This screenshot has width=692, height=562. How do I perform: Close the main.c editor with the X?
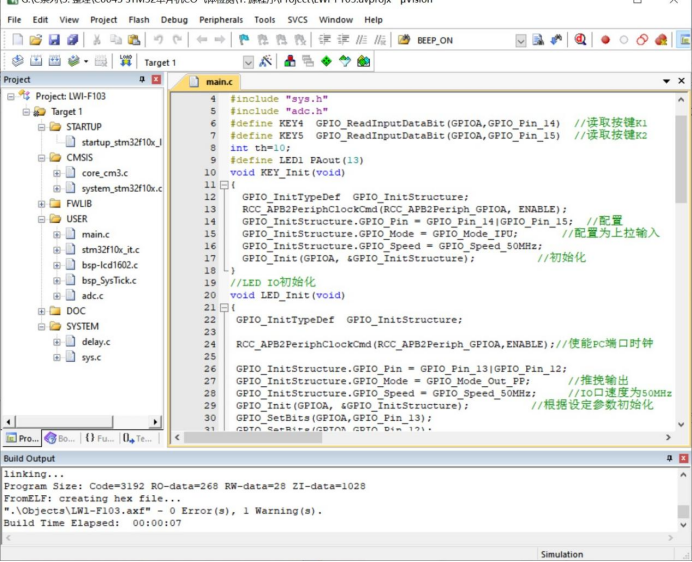681,81
